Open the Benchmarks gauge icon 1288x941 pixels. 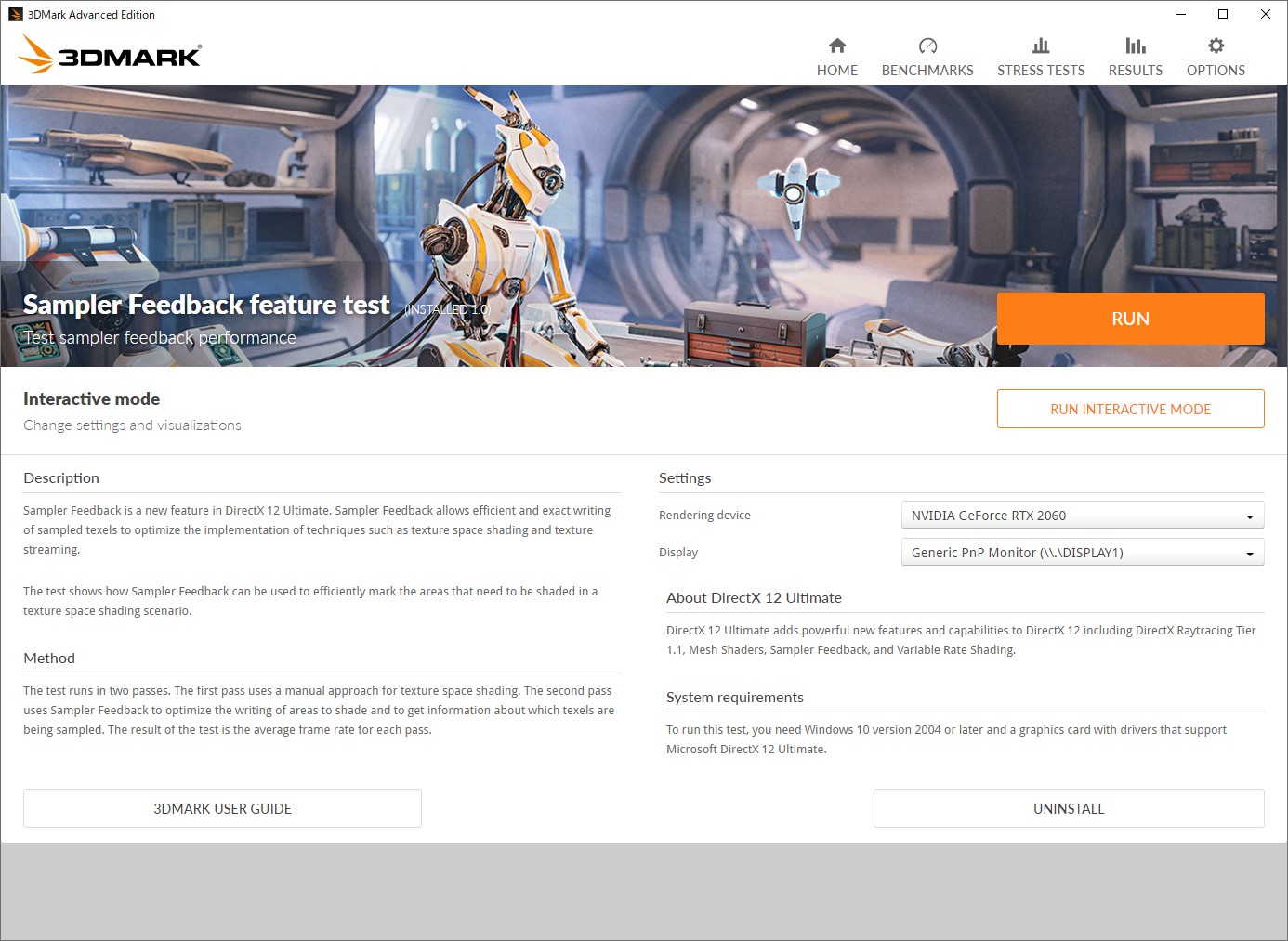tap(927, 46)
